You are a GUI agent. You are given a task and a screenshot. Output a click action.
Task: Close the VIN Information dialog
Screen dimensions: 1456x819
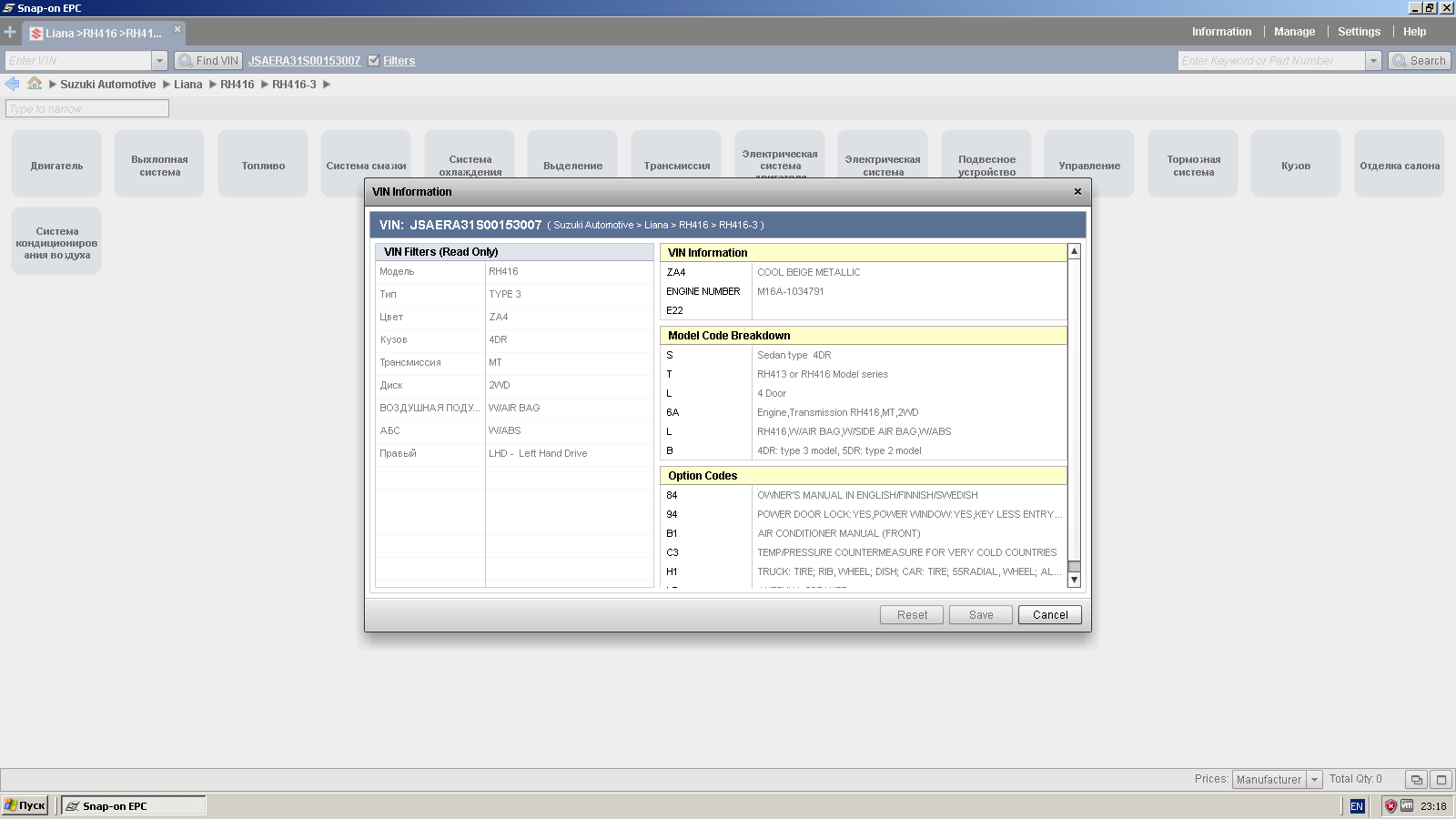(1077, 192)
